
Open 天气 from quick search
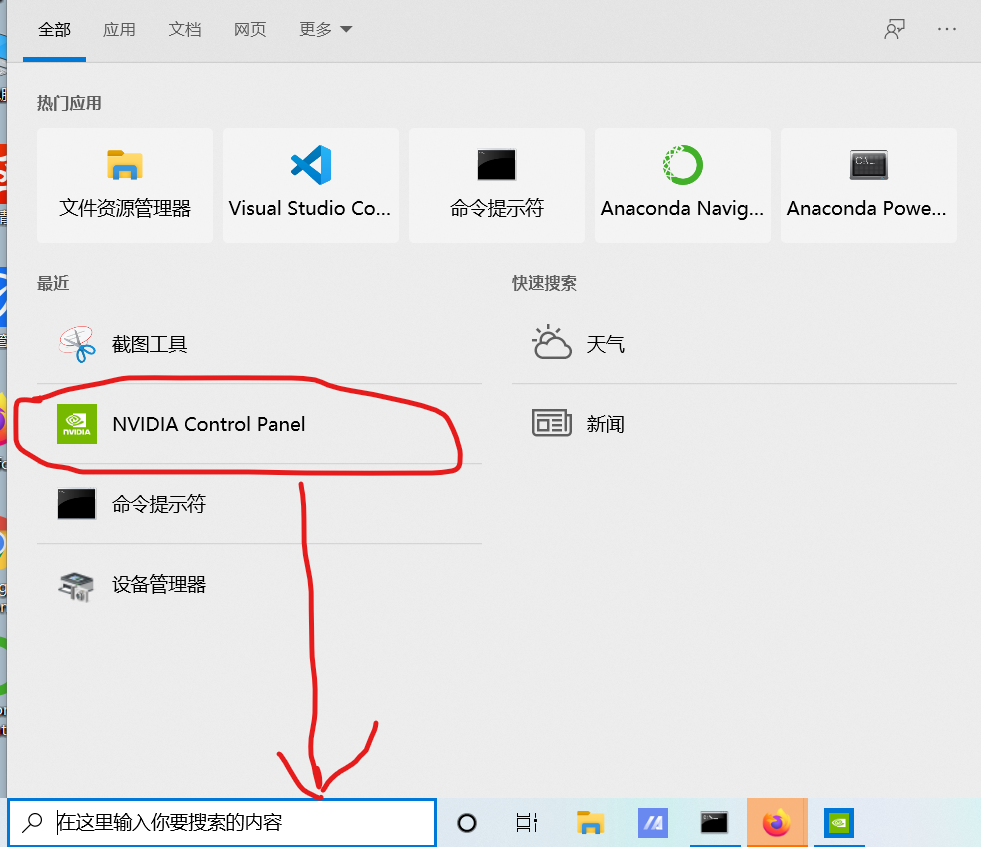(x=603, y=343)
